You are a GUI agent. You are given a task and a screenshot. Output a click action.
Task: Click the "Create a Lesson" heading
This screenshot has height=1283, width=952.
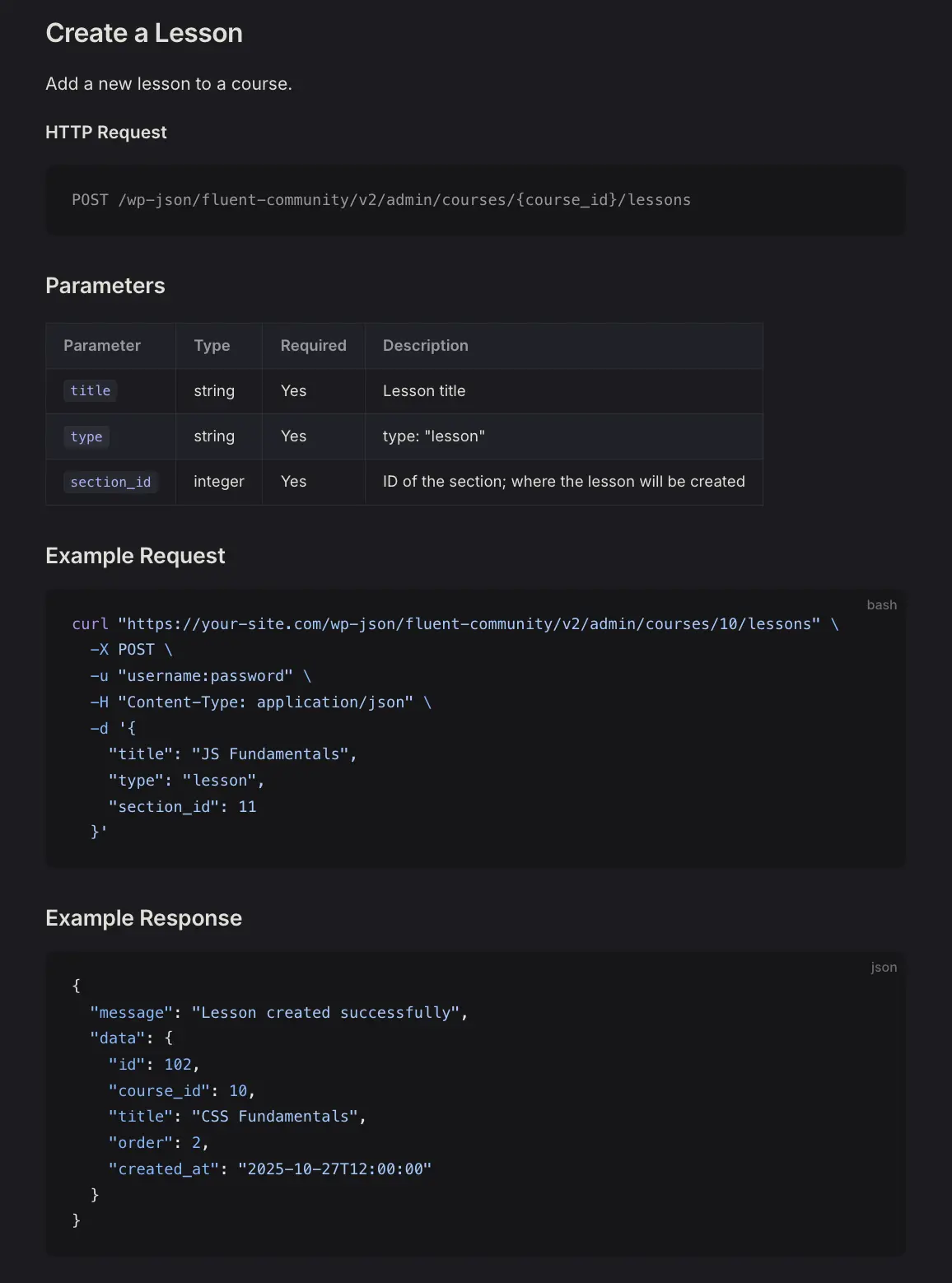click(144, 33)
